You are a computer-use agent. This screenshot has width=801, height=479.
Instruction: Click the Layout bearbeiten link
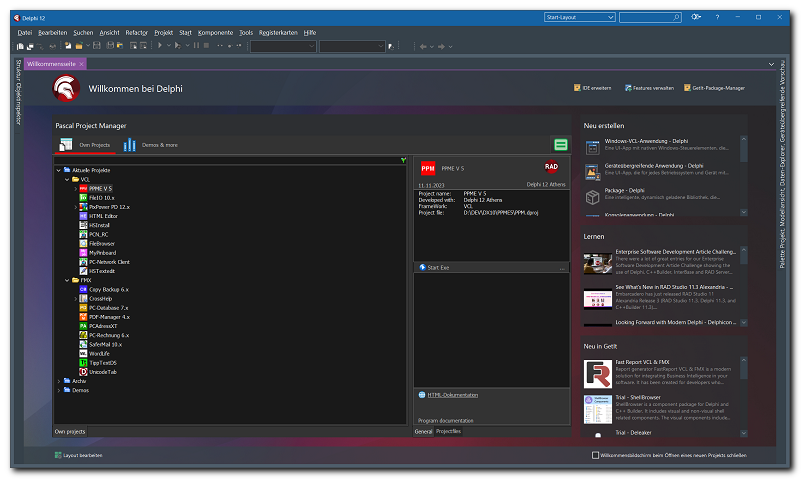pos(79,455)
